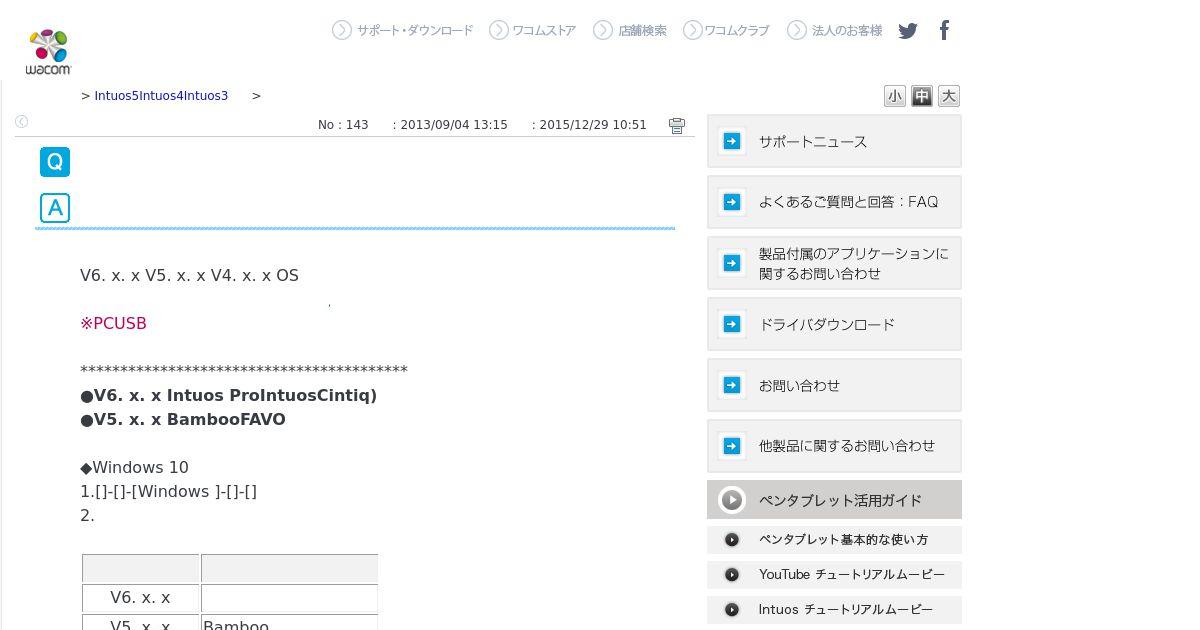Select the No : 143 article number

point(343,125)
